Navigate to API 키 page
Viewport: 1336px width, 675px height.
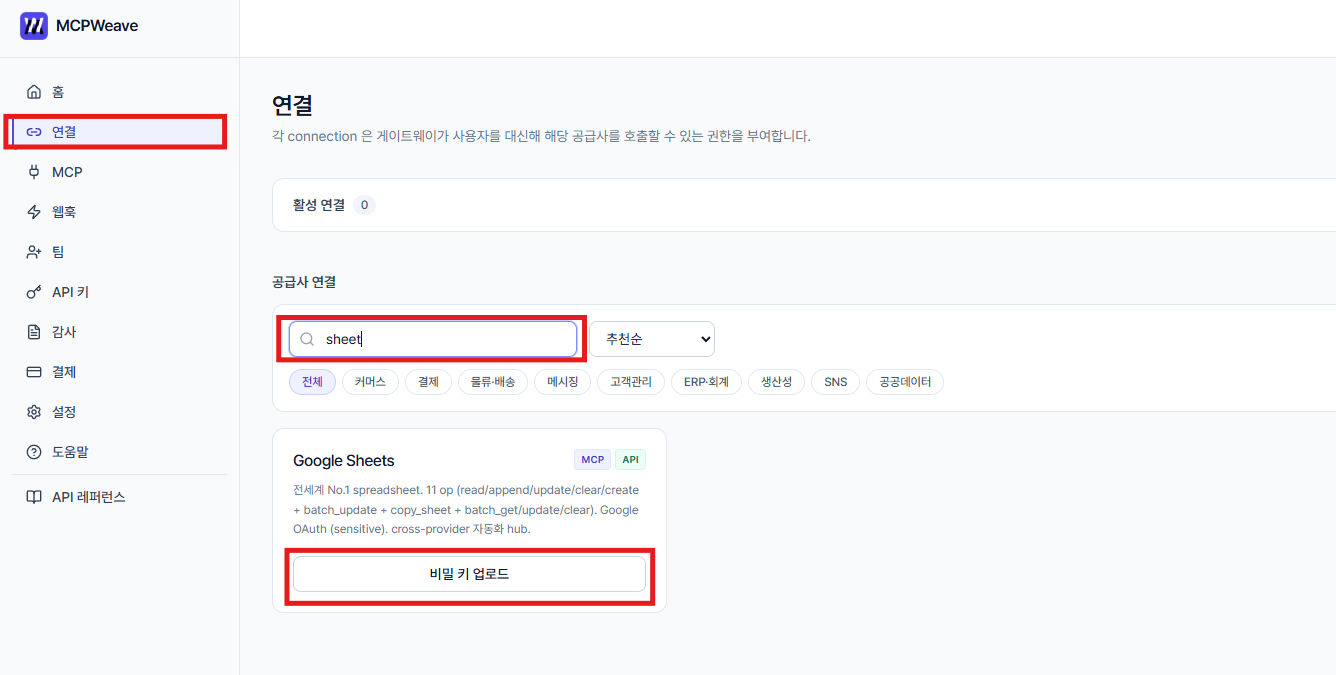[x=119, y=292]
